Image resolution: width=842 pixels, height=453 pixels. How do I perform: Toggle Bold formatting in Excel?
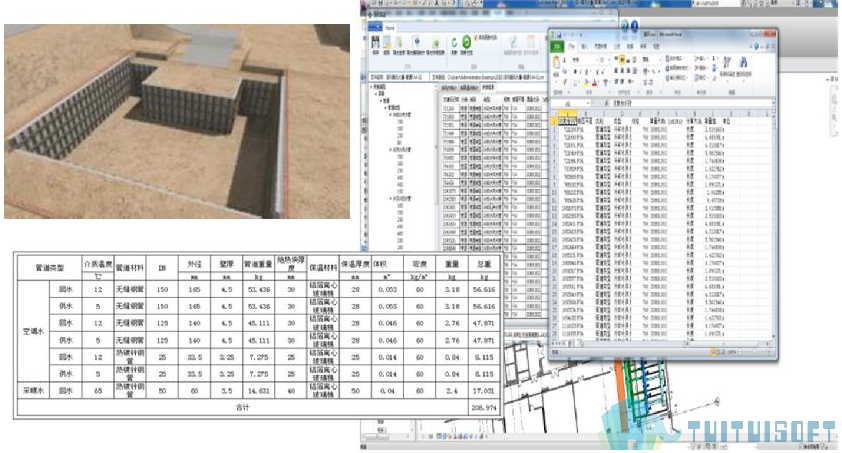(575, 71)
